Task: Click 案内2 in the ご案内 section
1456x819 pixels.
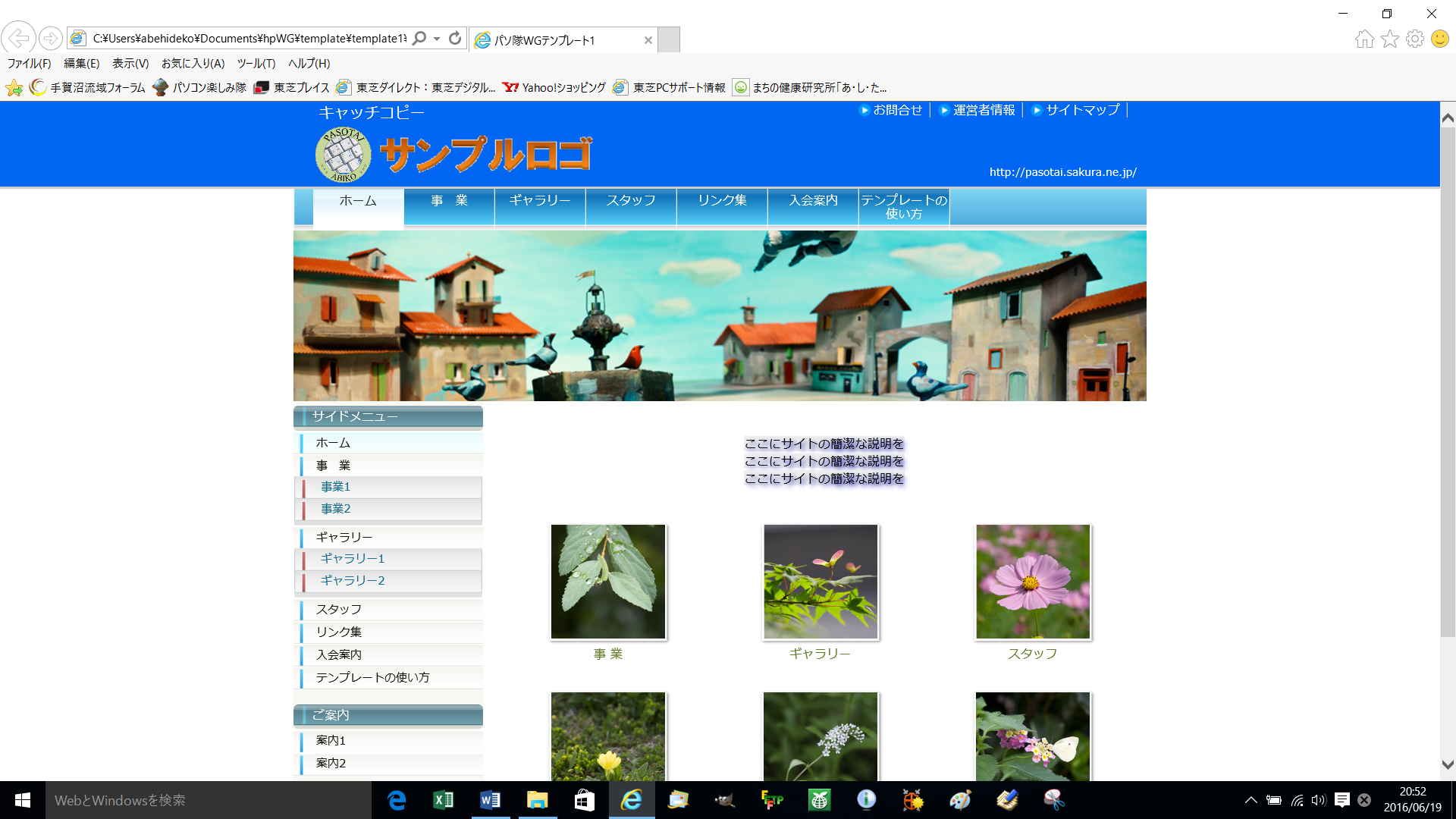Action: pos(388,764)
